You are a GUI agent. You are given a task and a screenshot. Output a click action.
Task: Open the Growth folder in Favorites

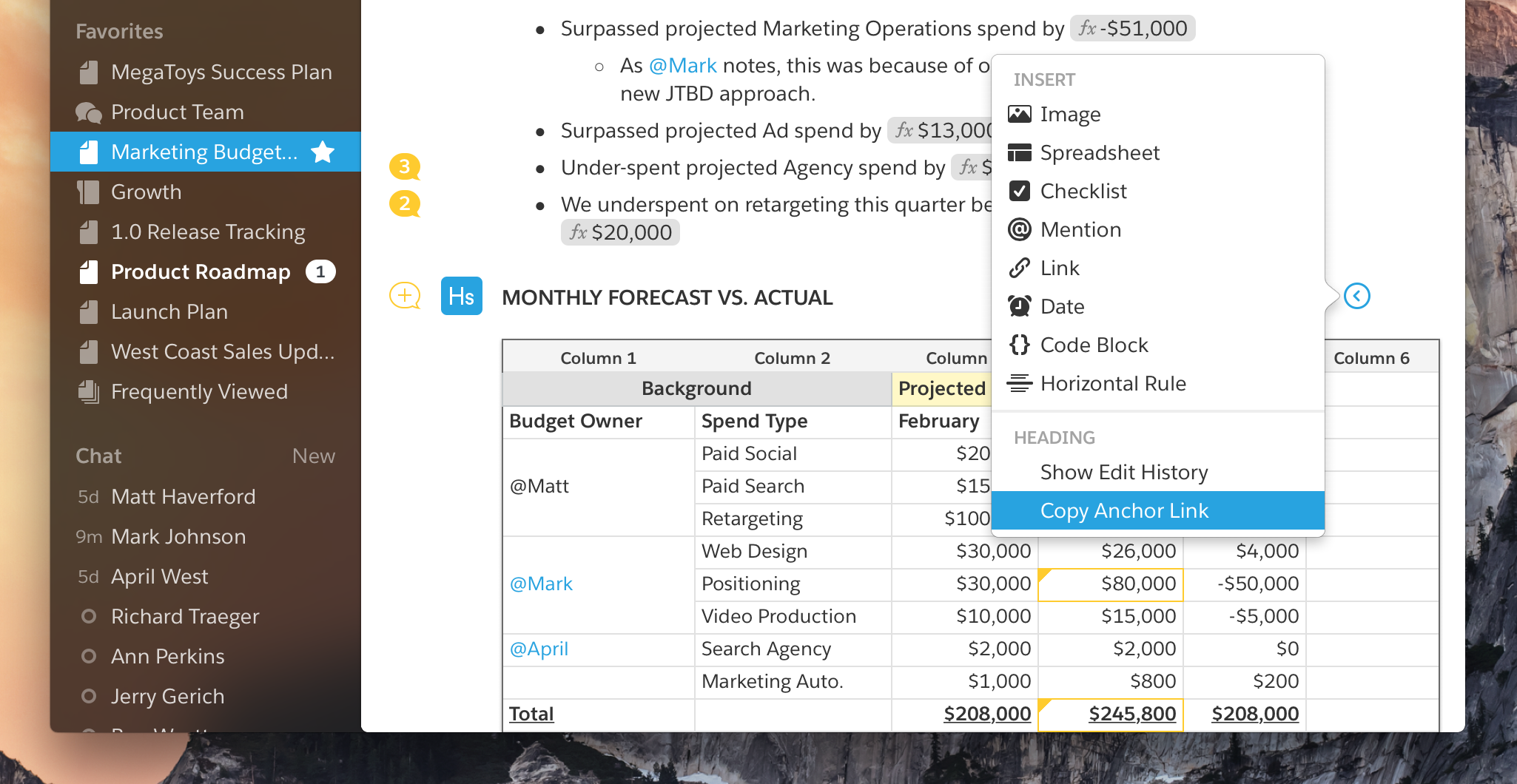pyautogui.click(x=146, y=192)
